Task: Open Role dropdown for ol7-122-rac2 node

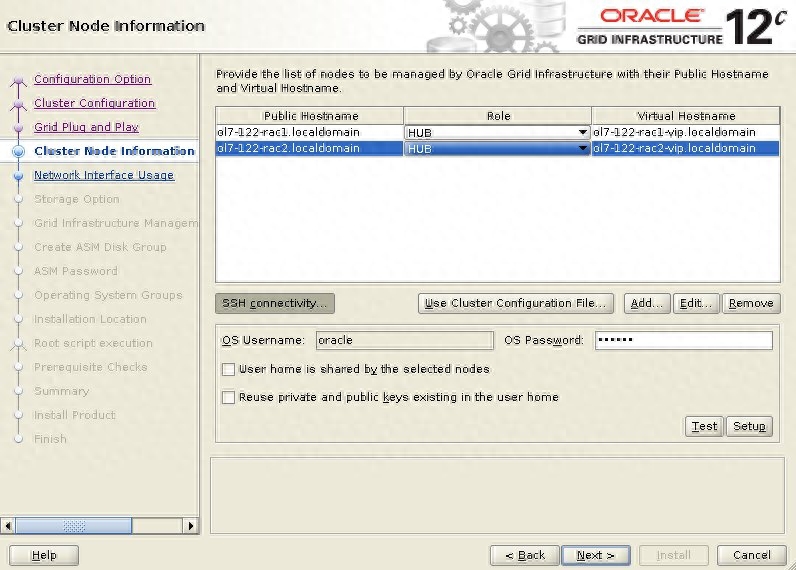Action: pos(582,149)
